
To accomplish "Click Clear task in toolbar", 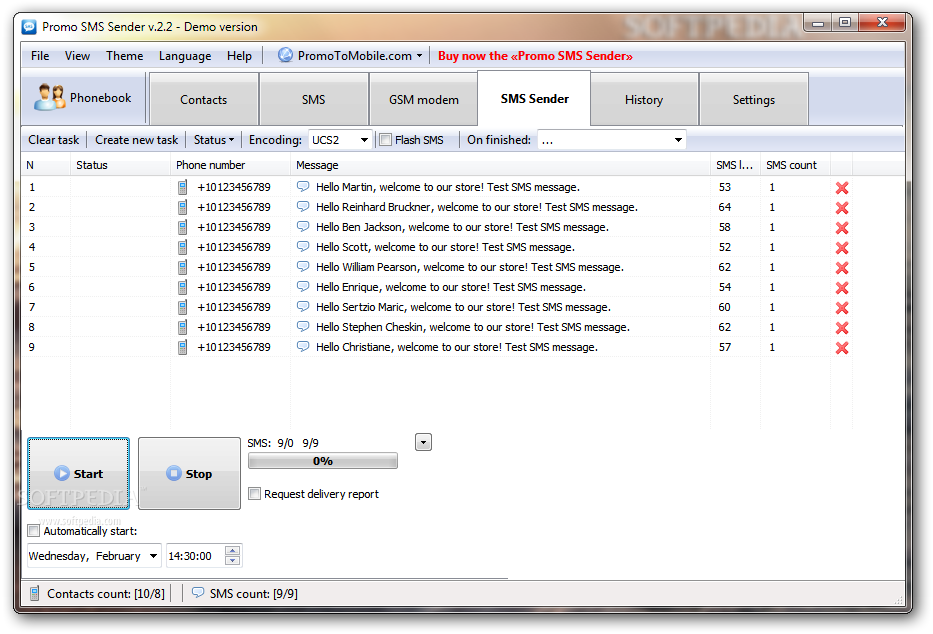I will [54, 140].
